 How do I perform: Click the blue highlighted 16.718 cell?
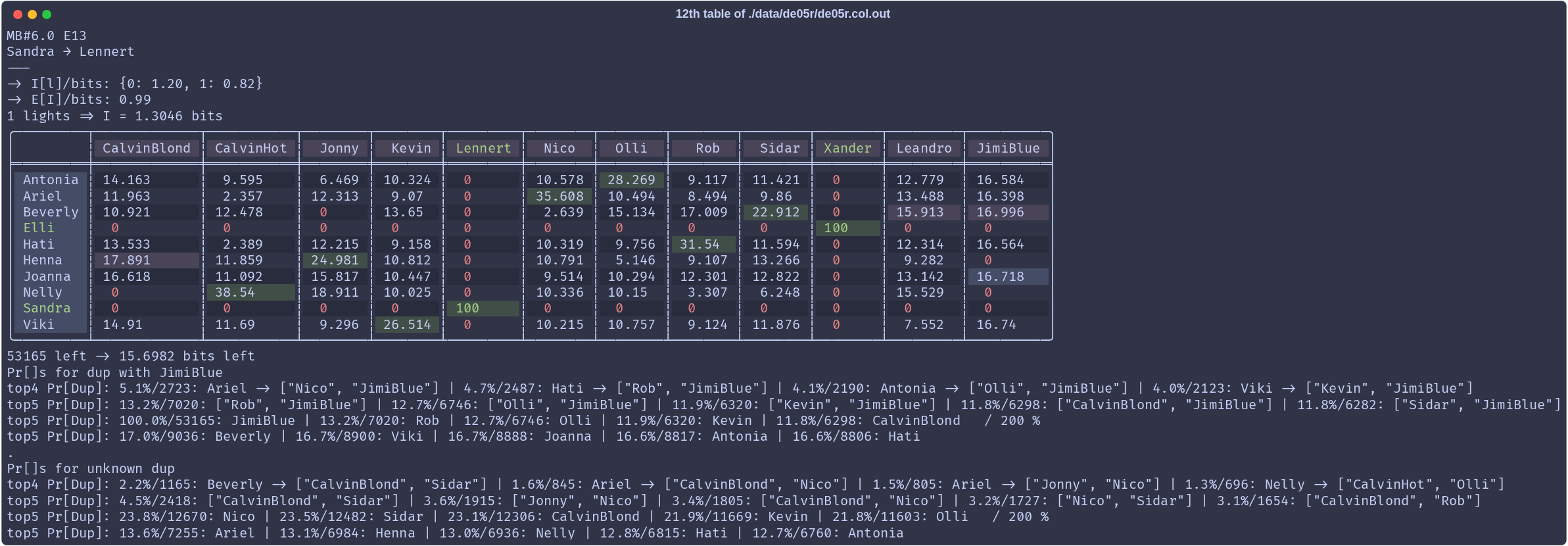coord(1000,277)
